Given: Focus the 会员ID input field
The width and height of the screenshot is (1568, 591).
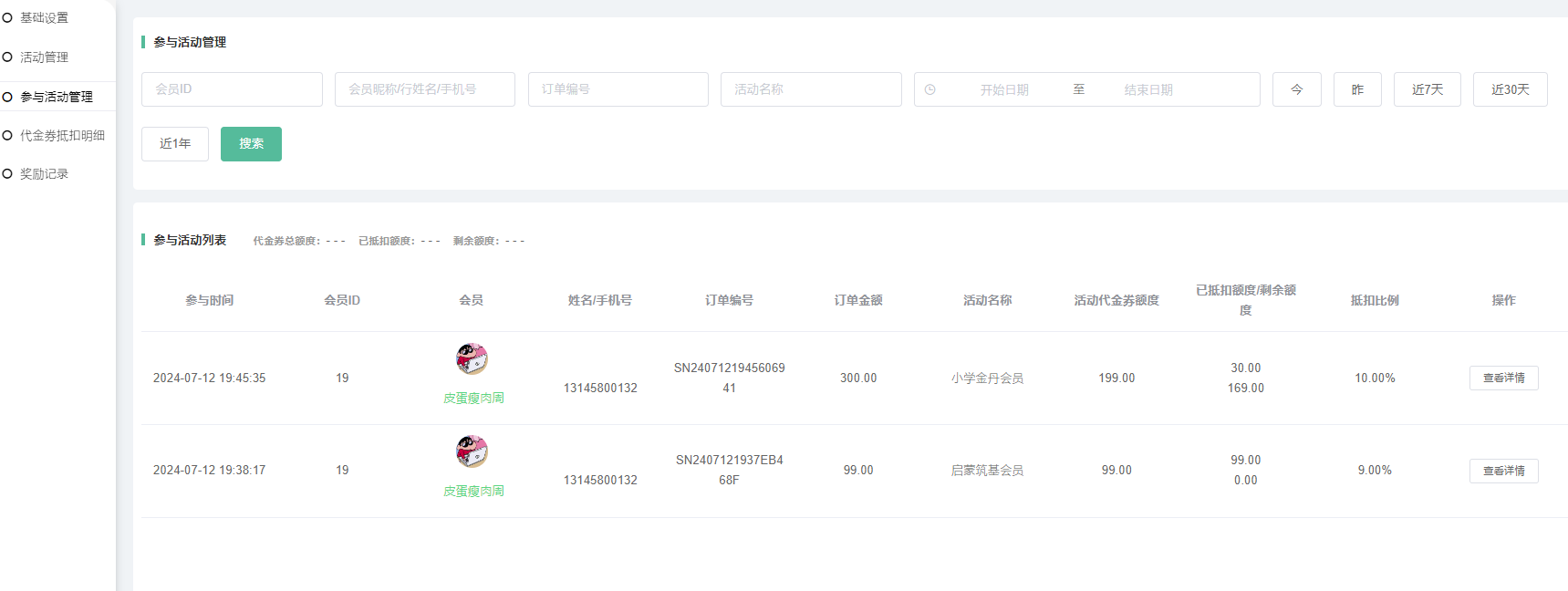Looking at the screenshot, I should tap(232, 89).
